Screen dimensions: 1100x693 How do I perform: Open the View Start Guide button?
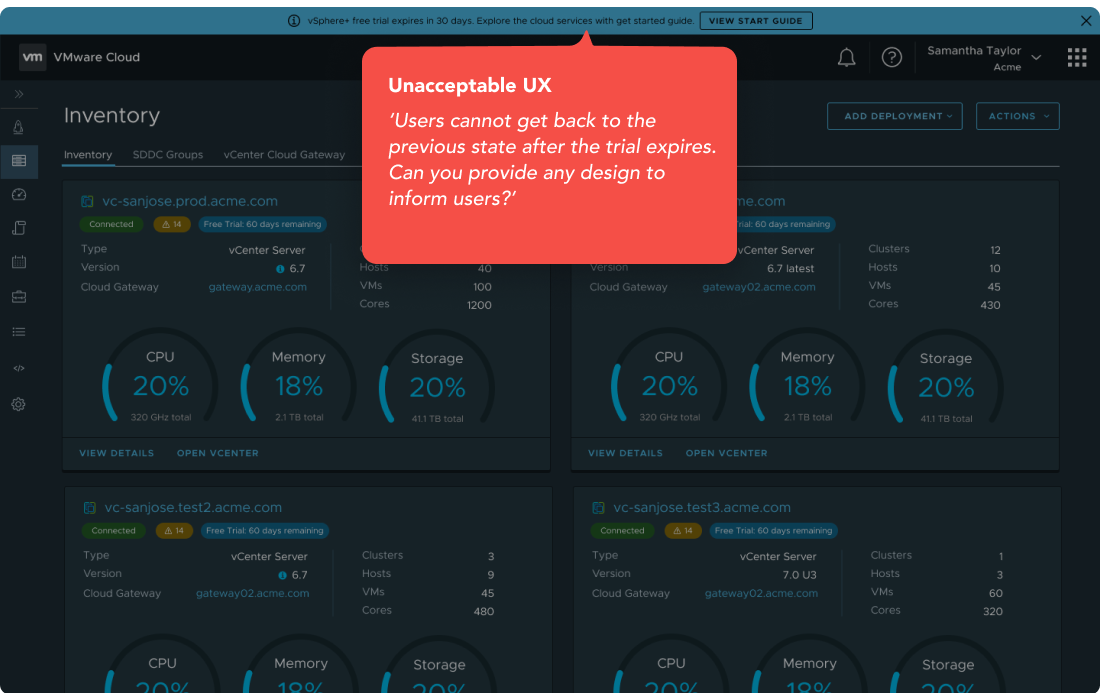(756, 21)
